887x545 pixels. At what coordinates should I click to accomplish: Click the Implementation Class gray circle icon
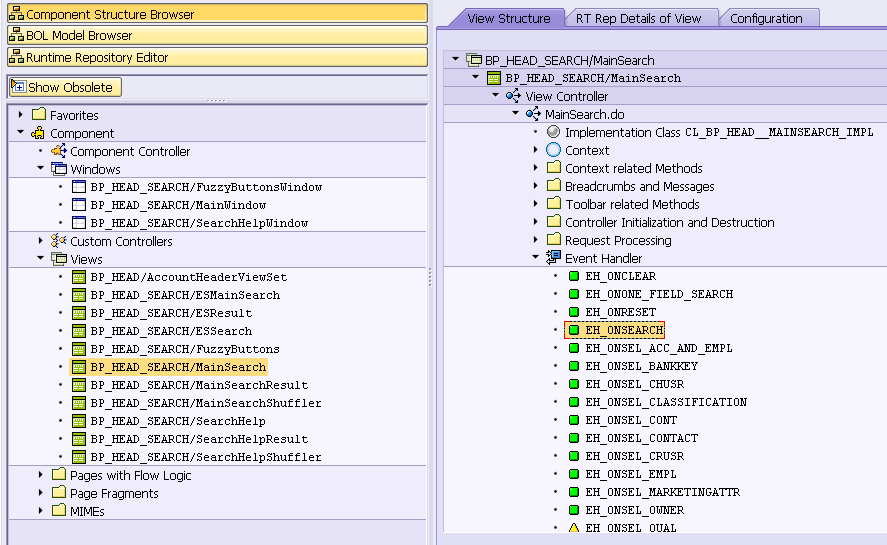[553, 132]
